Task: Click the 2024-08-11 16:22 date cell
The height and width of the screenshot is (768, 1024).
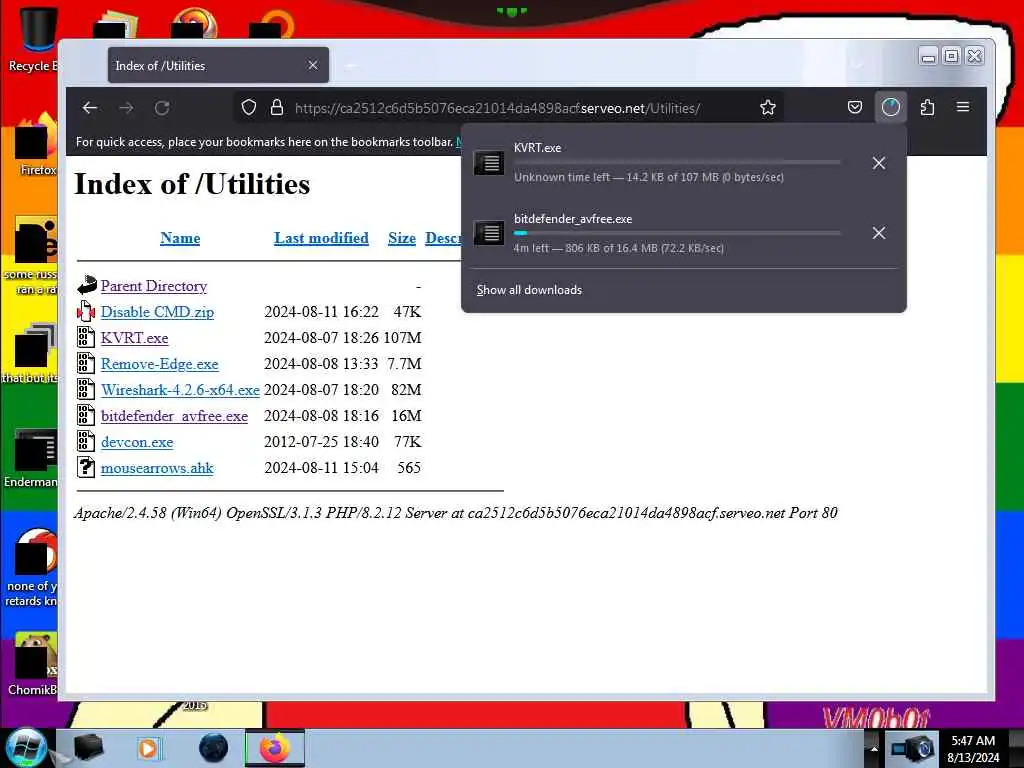Action: [321, 312]
